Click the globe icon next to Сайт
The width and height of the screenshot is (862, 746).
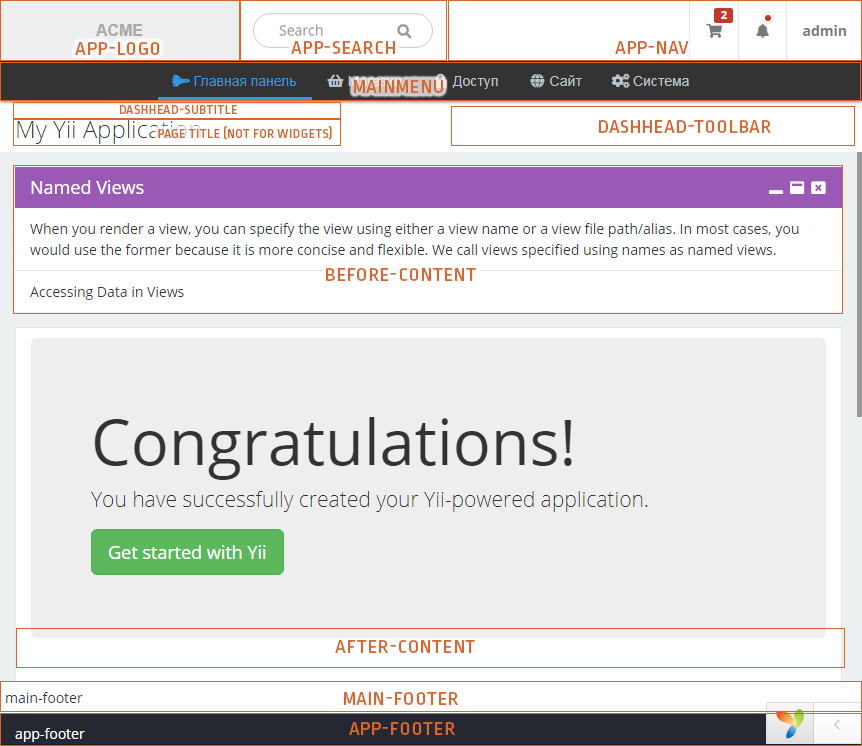point(537,81)
